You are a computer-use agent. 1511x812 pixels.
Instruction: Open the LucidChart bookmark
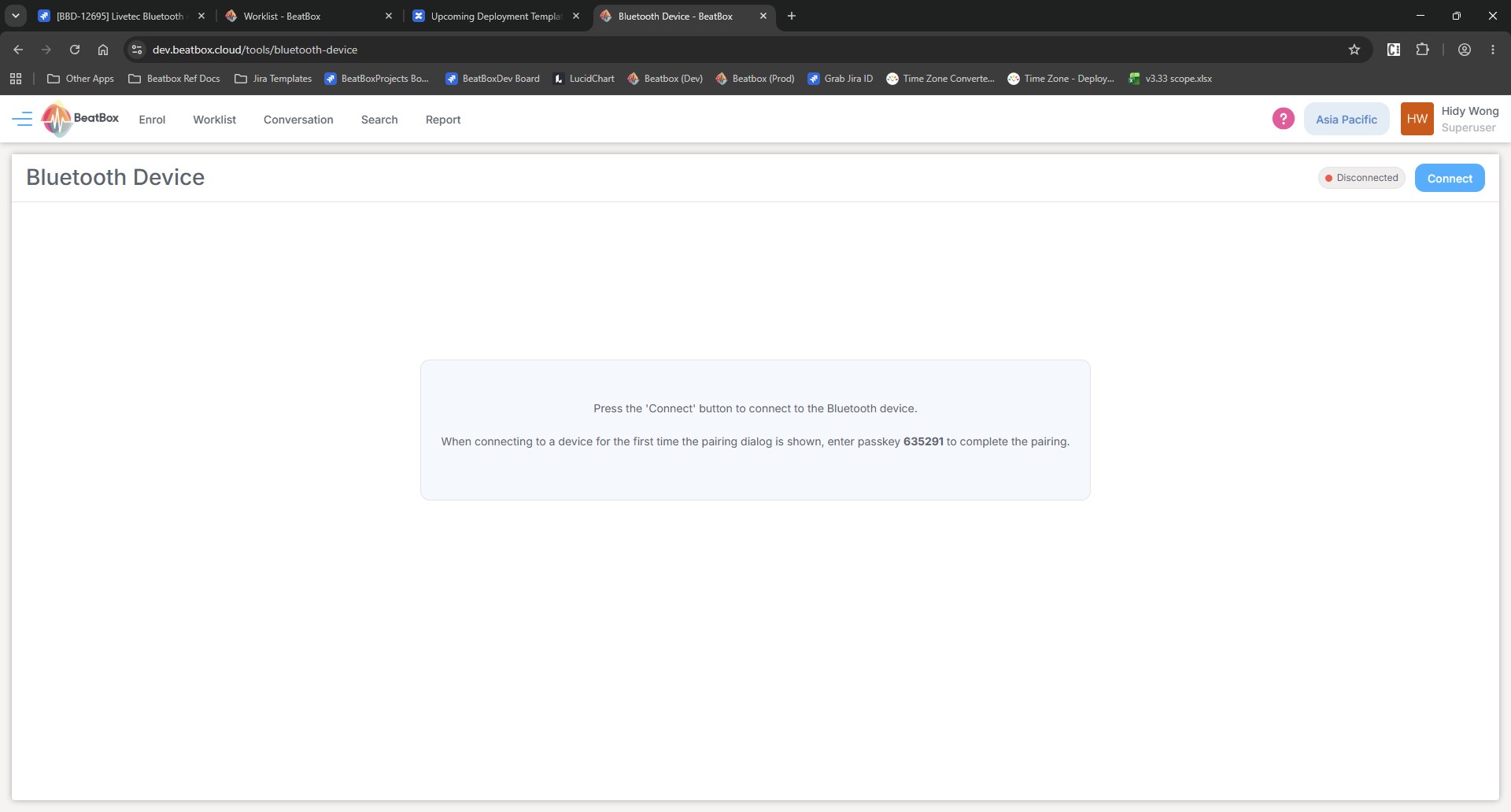coord(584,79)
